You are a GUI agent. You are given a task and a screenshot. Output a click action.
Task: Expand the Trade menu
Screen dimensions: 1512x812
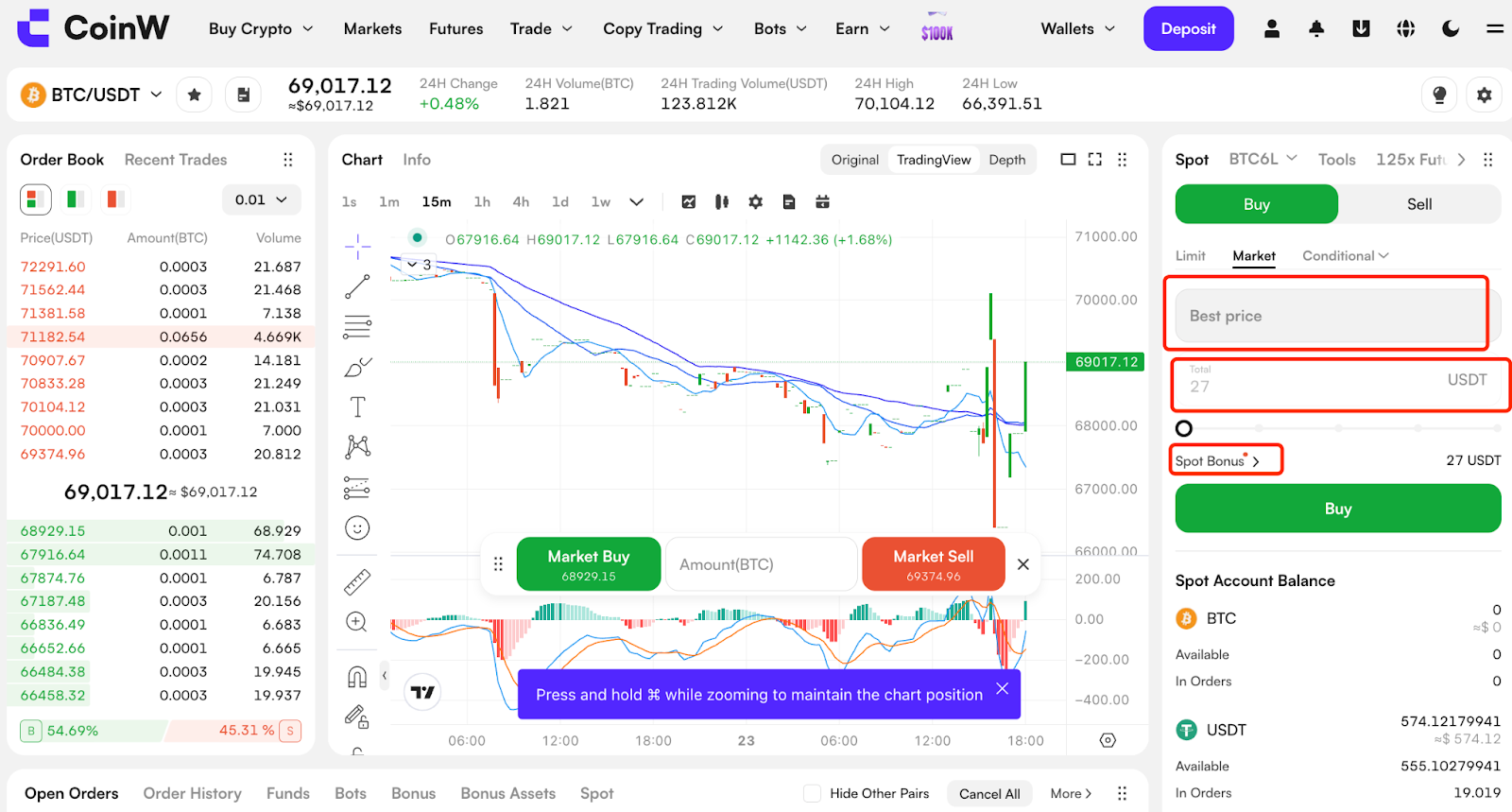[541, 28]
